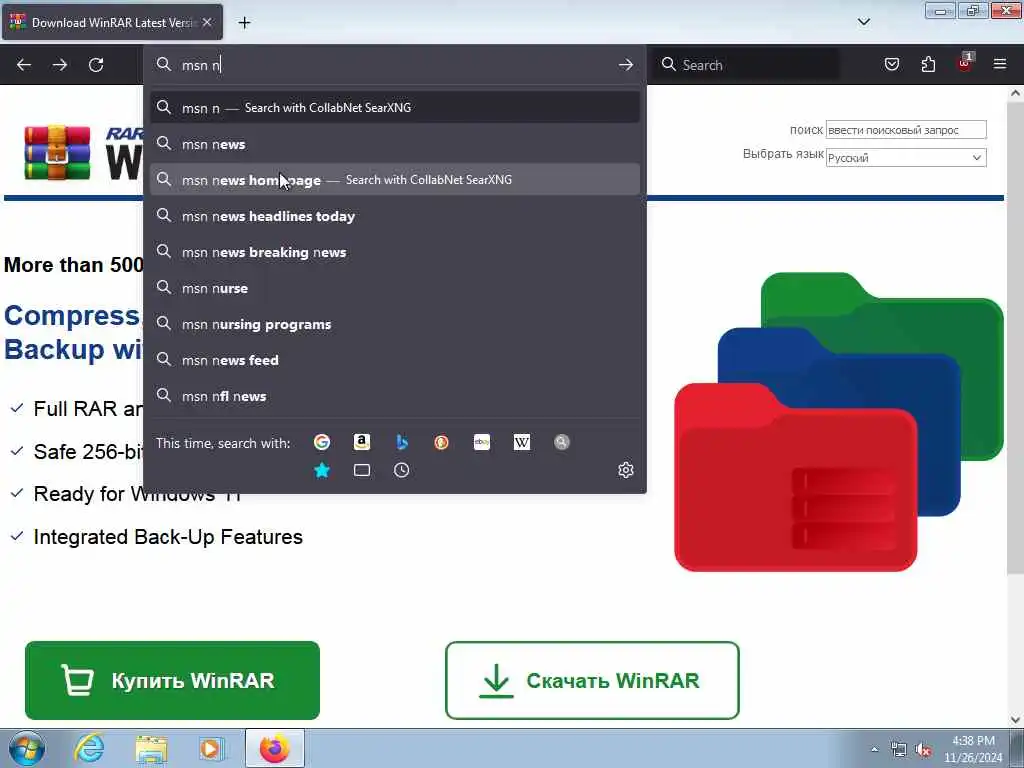Search in open Tabs icon
Viewport: 1024px width, 768px height.
click(x=362, y=470)
